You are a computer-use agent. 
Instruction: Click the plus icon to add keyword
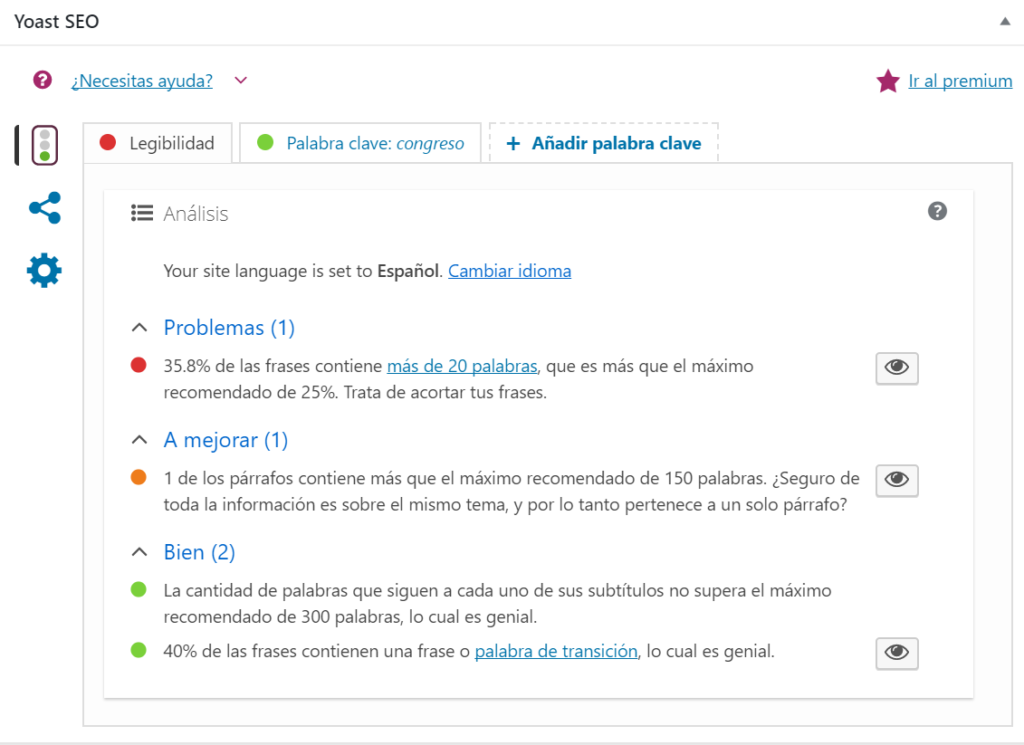513,143
